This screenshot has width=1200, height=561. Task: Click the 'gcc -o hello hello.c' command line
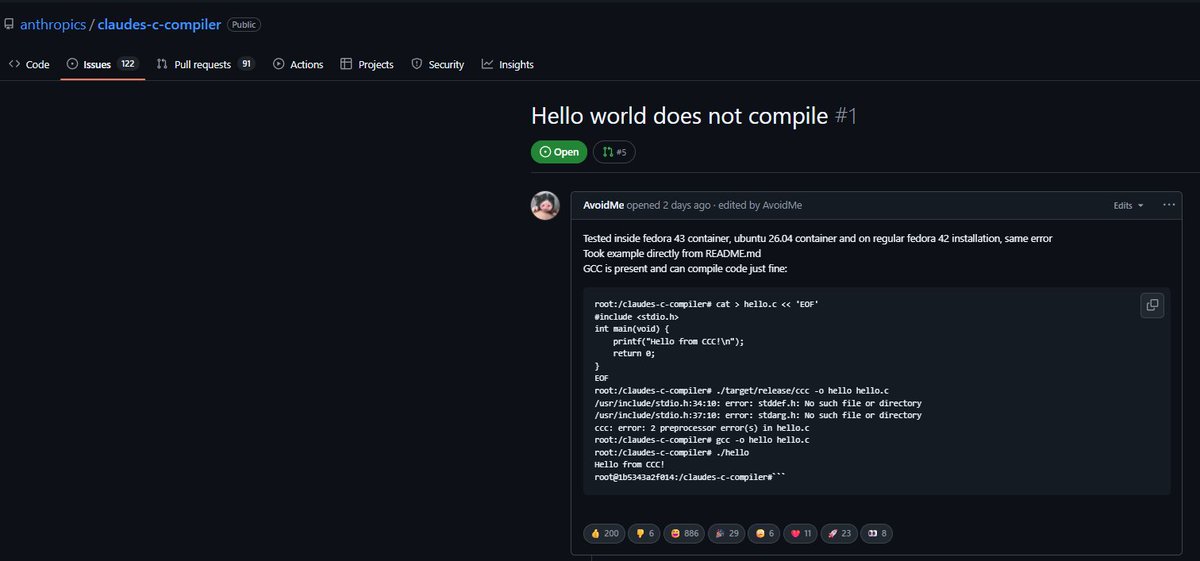click(702, 440)
